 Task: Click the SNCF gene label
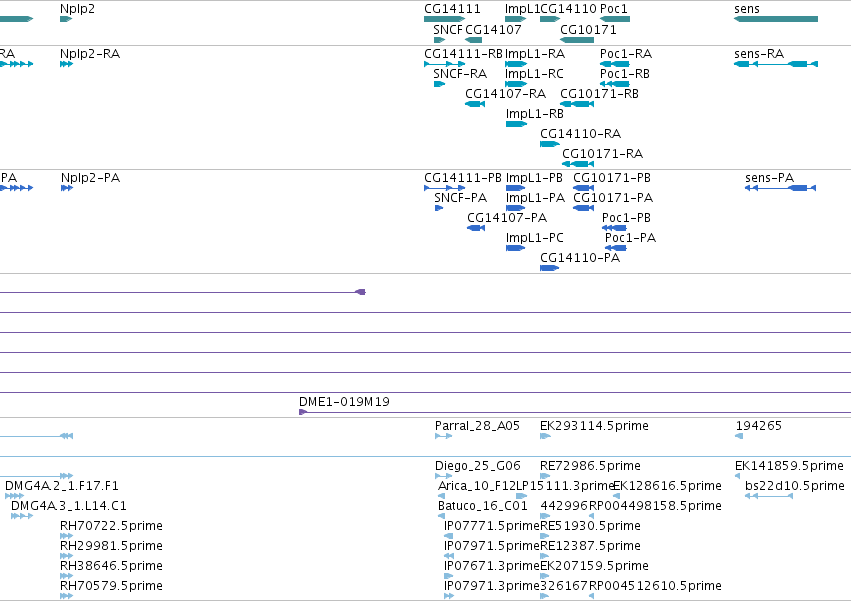(448, 29)
